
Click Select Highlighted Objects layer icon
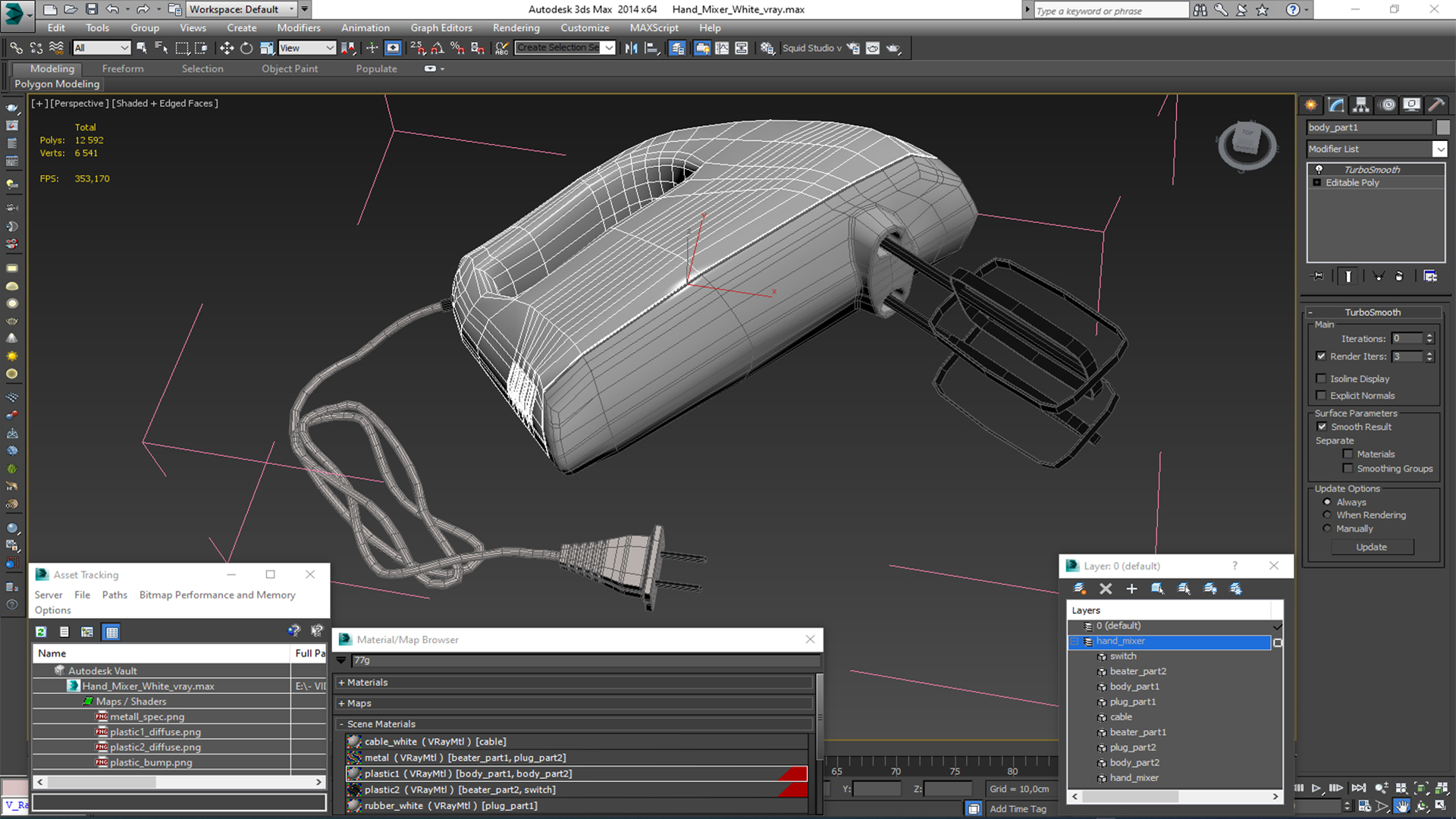[1158, 588]
